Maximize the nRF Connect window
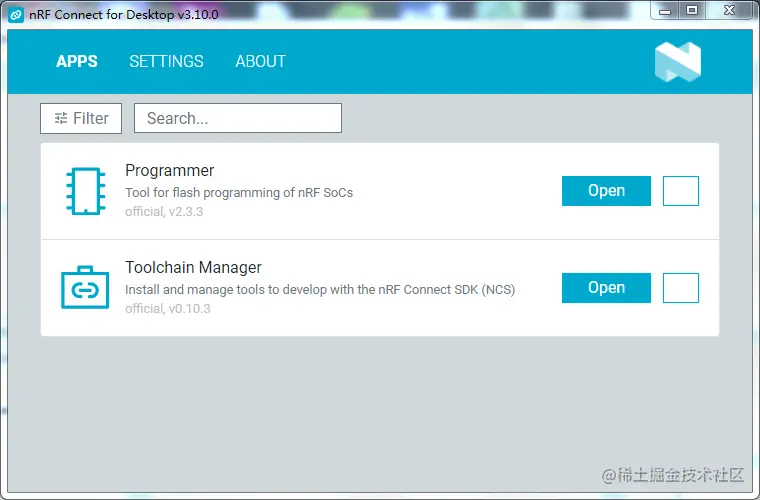Image resolution: width=760 pixels, height=500 pixels. tap(692, 11)
